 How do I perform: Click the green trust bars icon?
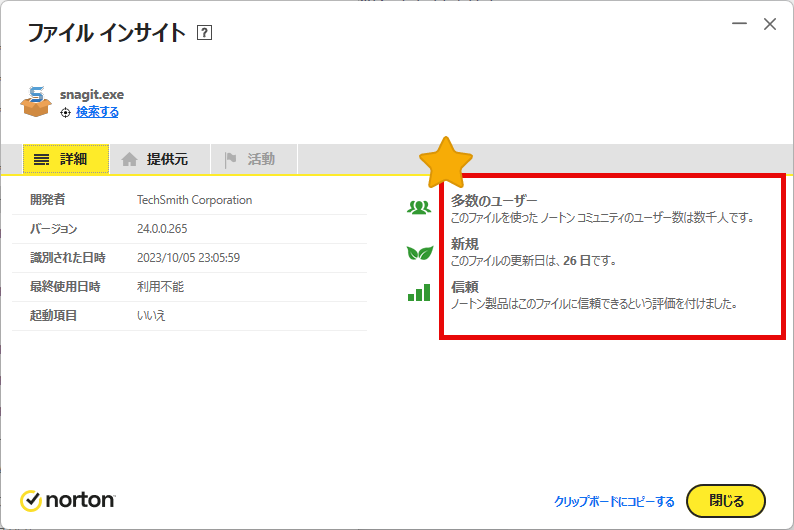[419, 292]
